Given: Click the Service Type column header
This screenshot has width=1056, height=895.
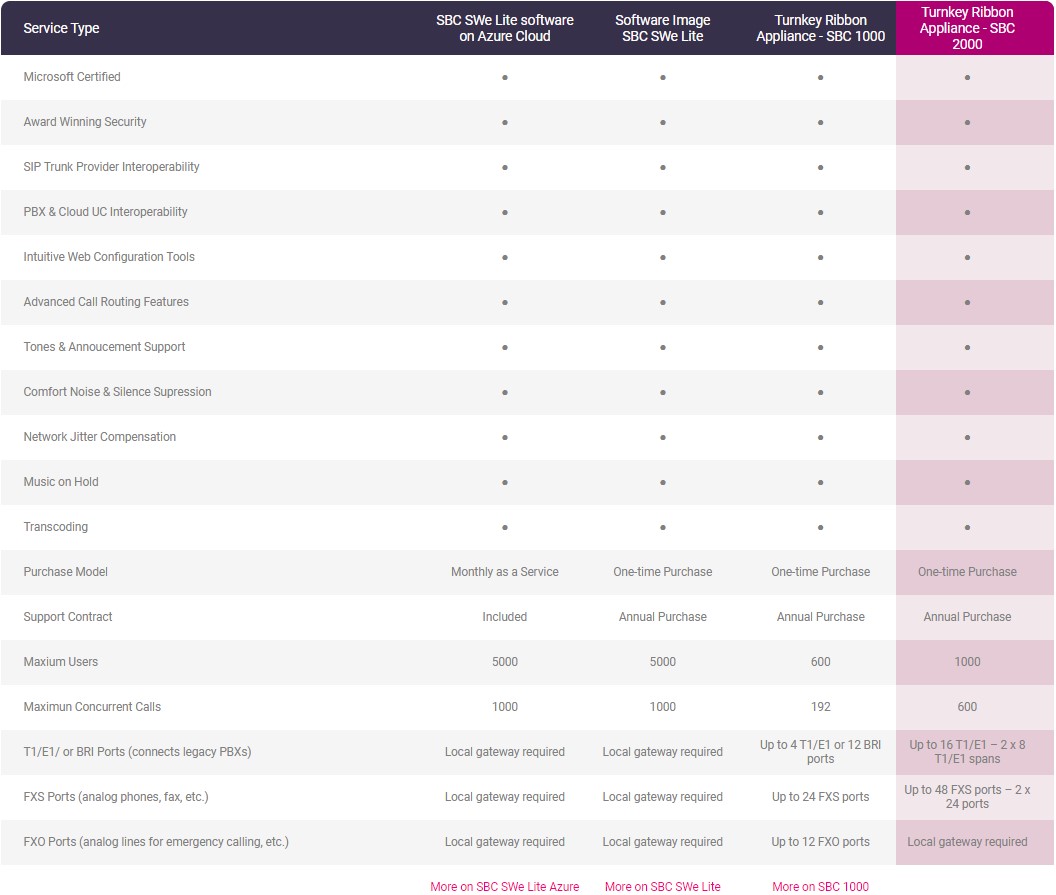Looking at the screenshot, I should 61,28.
